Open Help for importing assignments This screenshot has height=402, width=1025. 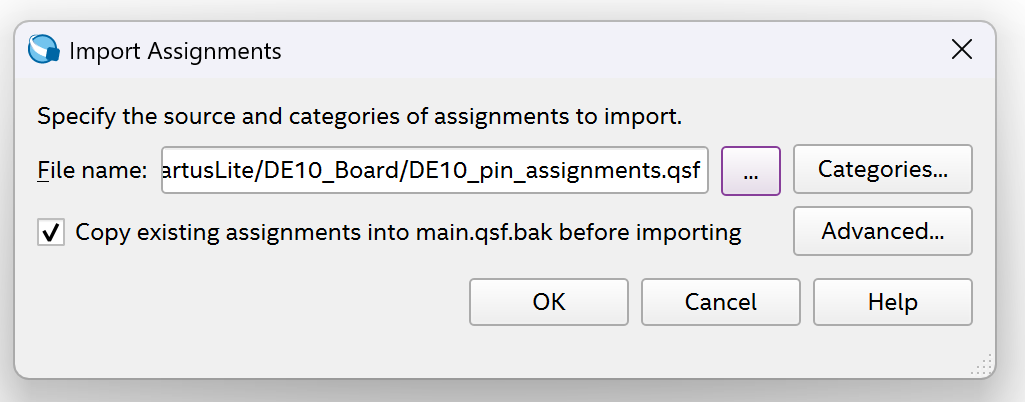click(892, 302)
